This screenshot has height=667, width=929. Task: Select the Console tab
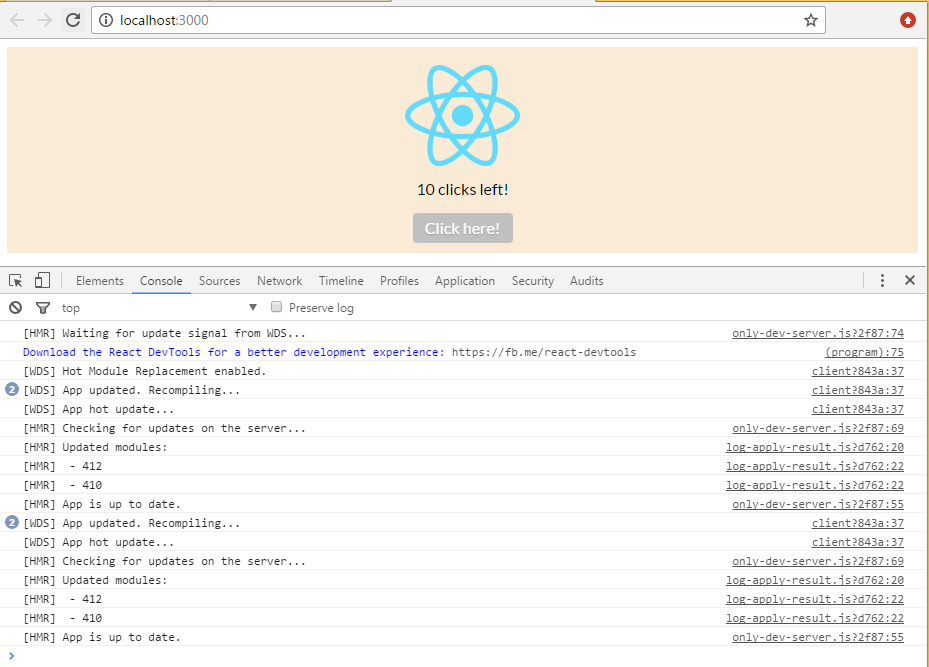161,281
